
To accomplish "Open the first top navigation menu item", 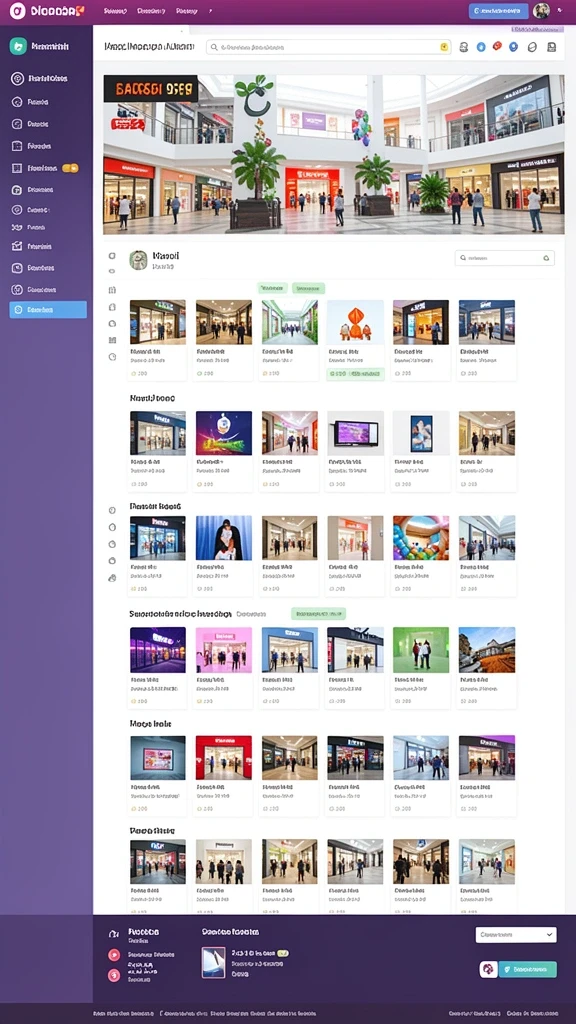I will 115,11.
